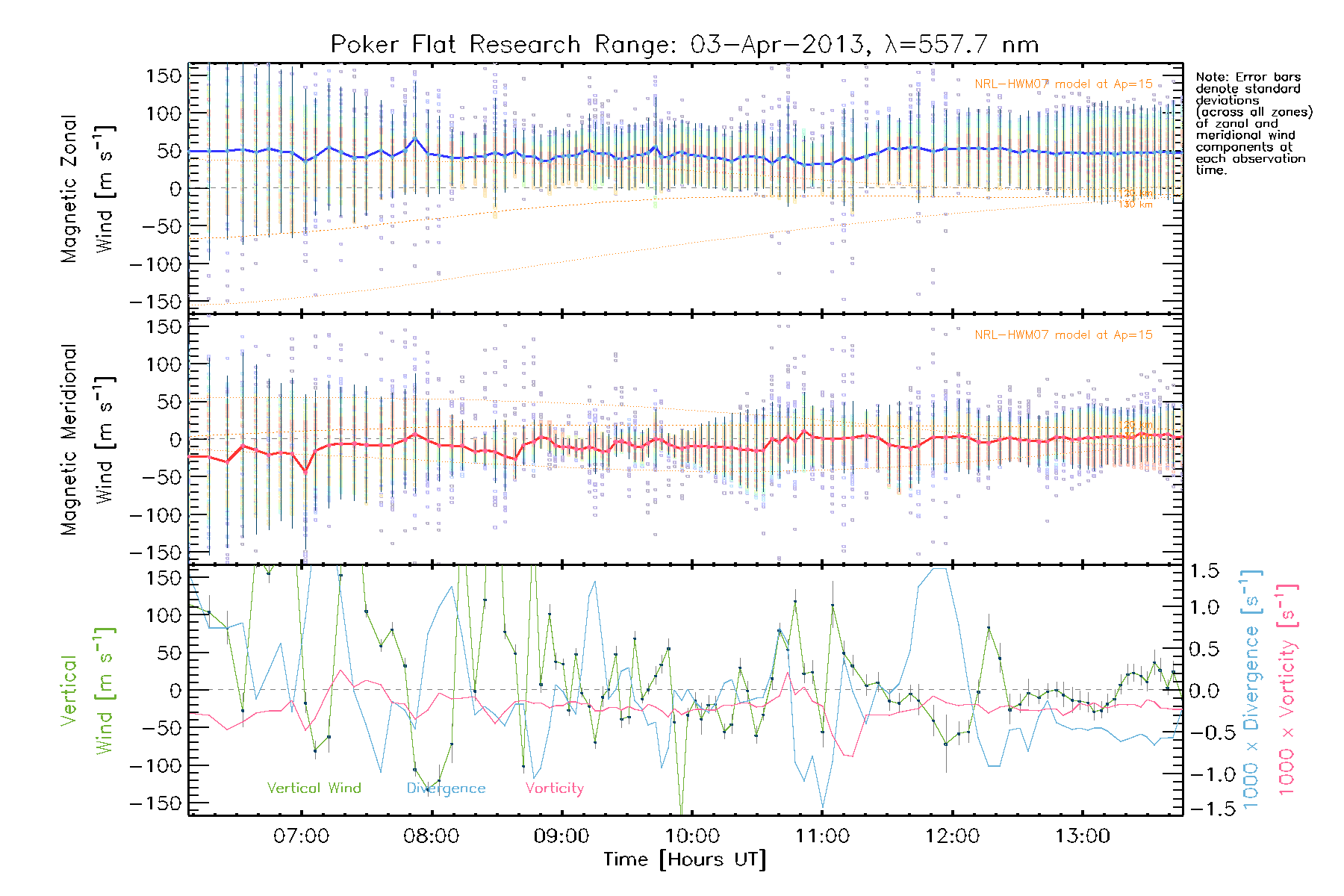Click the 10:00 time tick label
This screenshot has height=896, width=1344.
(x=692, y=836)
